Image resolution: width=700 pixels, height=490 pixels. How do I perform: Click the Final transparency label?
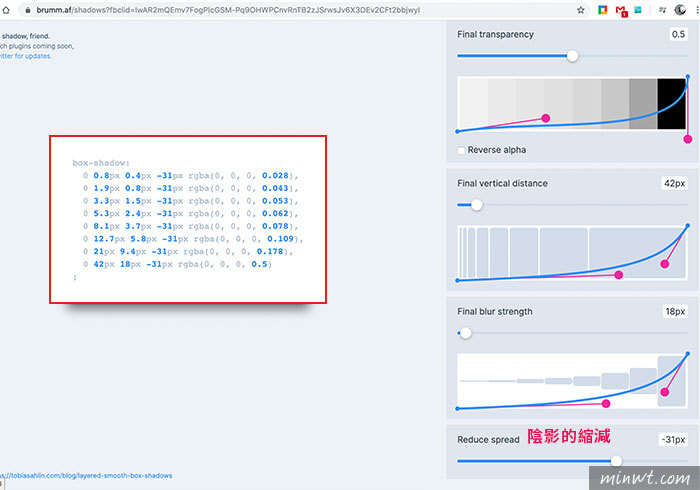click(495, 34)
